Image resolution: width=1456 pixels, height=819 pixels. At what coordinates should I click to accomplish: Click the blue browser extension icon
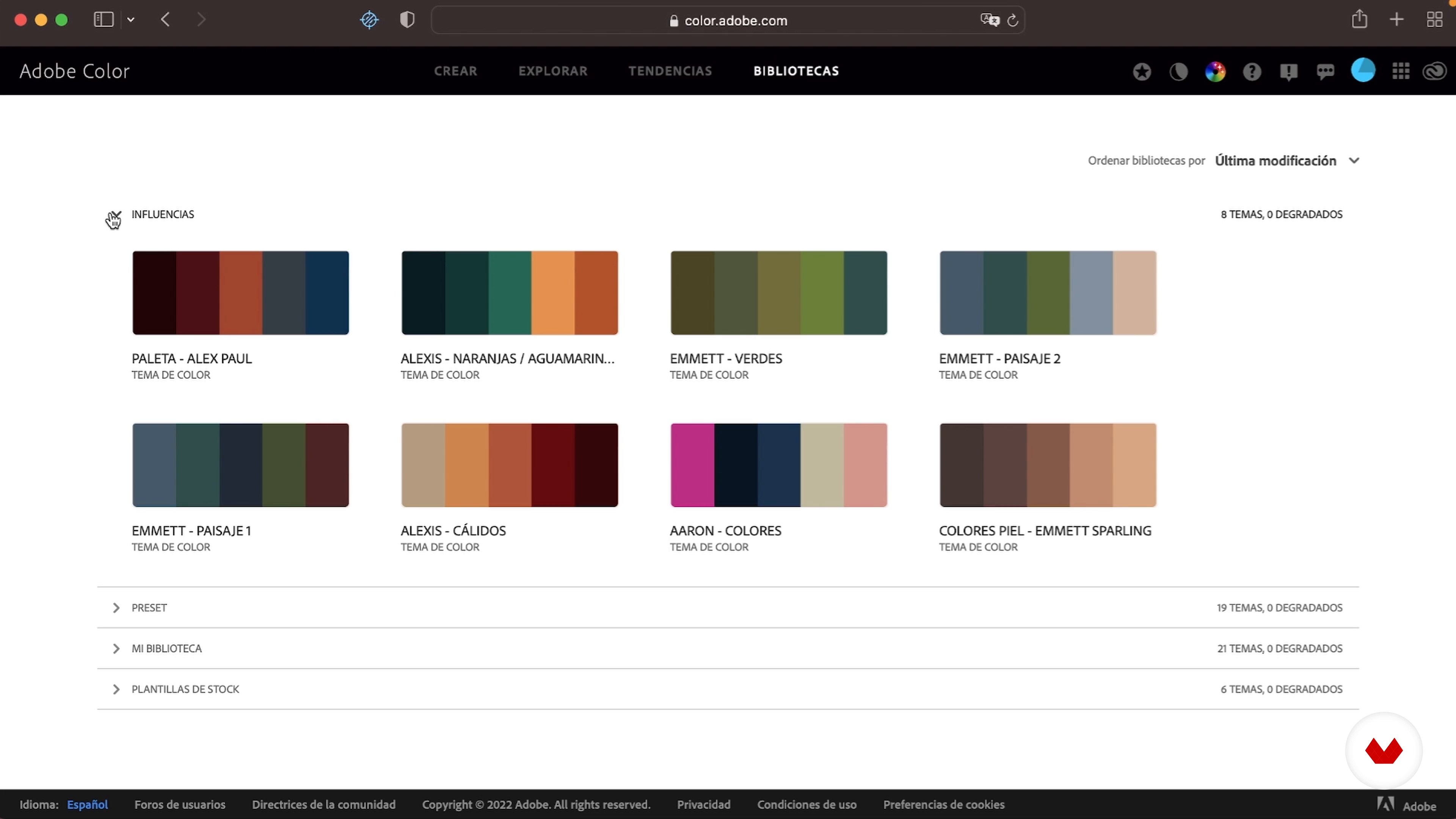(369, 20)
